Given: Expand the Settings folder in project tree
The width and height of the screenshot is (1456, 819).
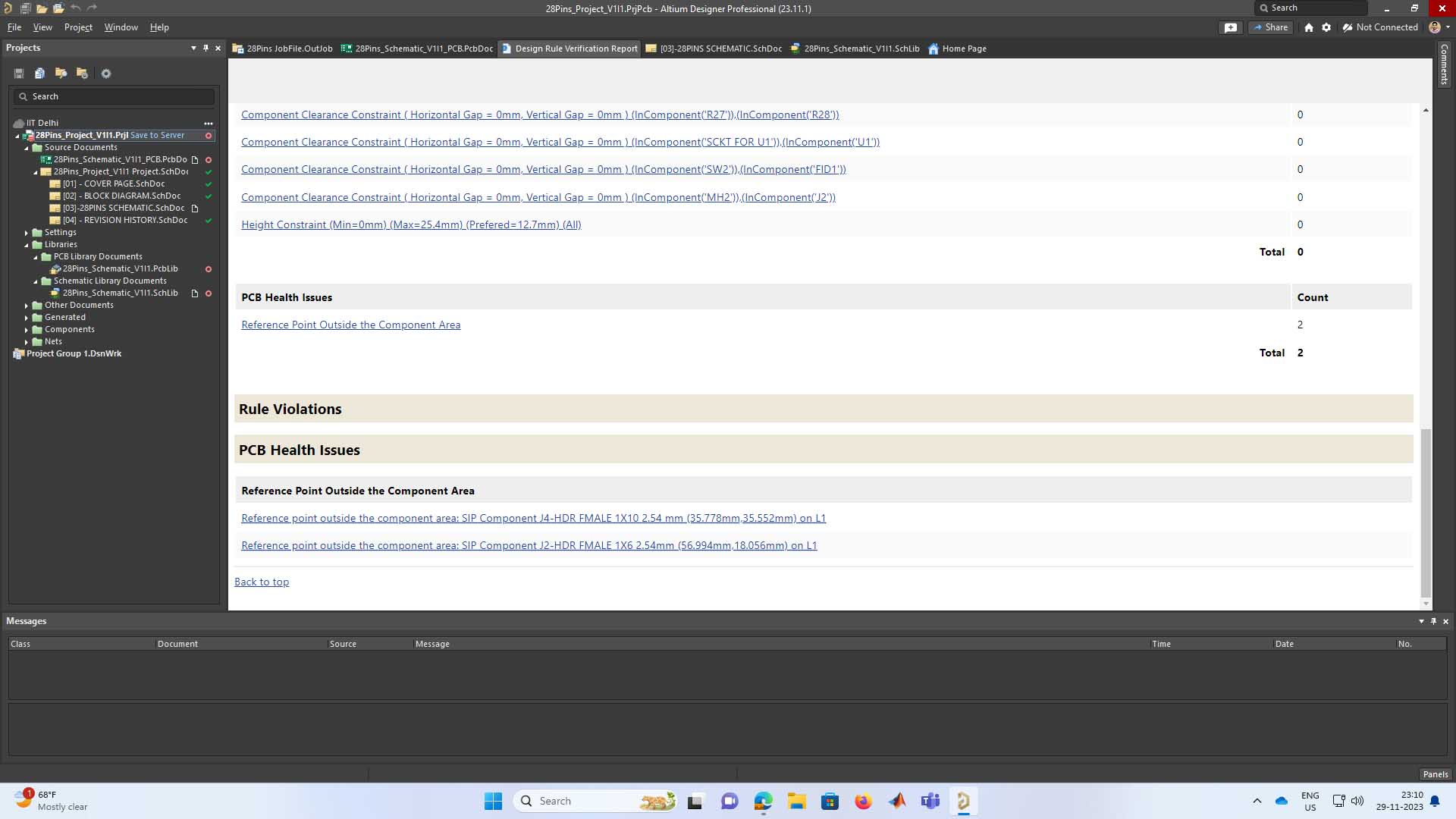Looking at the screenshot, I should [x=27, y=233].
